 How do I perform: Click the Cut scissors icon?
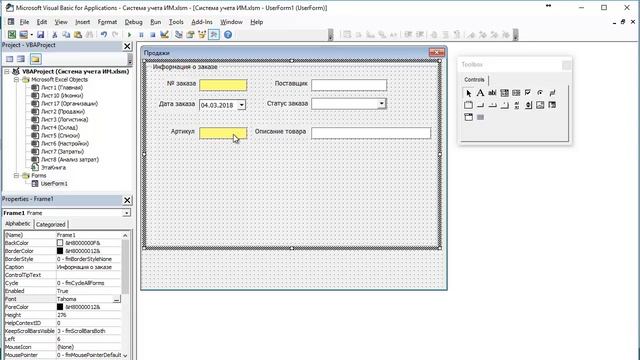point(54,35)
